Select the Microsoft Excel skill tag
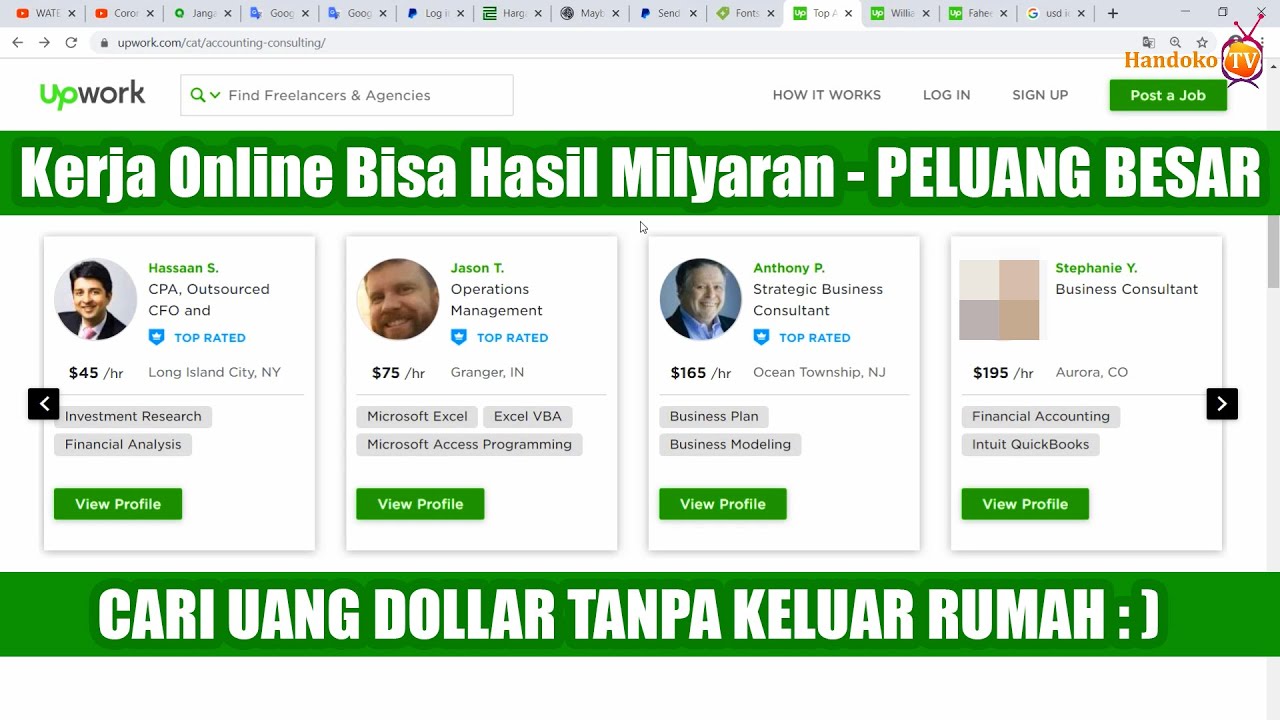1280x720 pixels. (417, 416)
